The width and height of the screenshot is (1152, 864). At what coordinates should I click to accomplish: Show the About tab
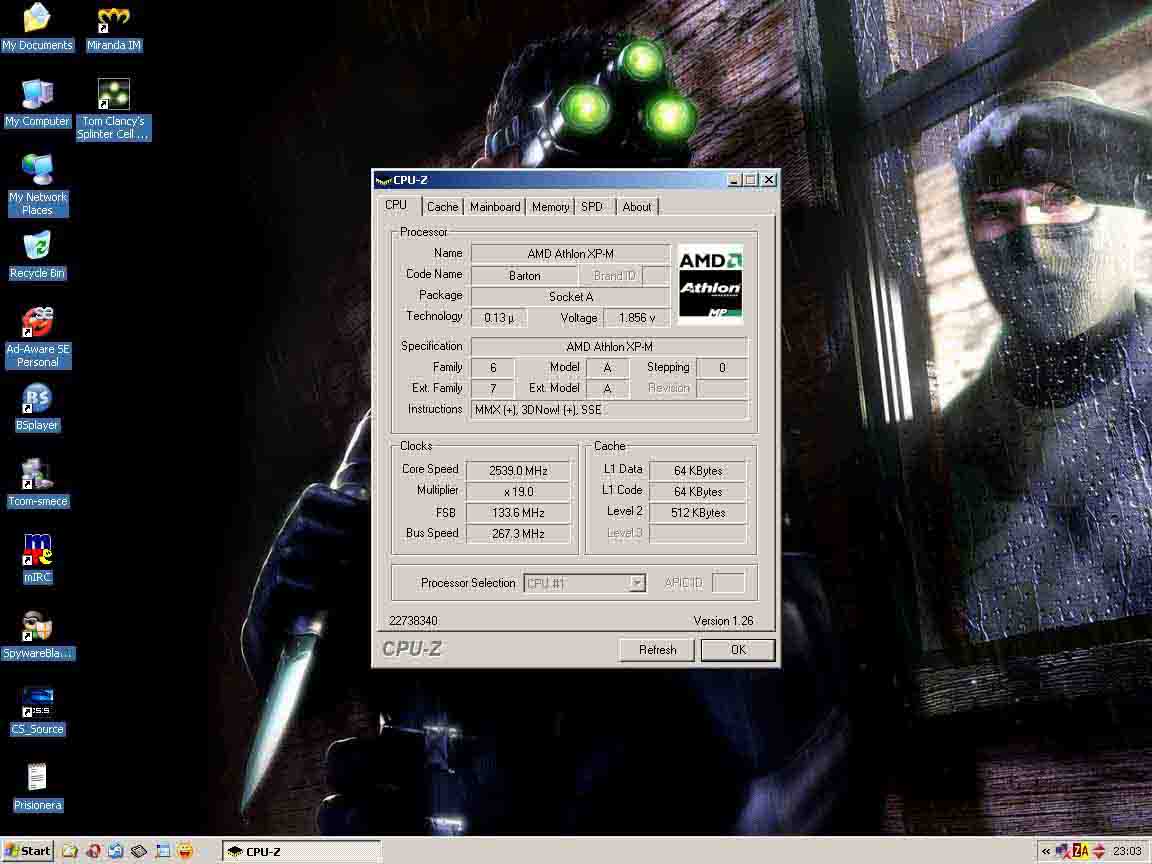pyautogui.click(x=637, y=207)
